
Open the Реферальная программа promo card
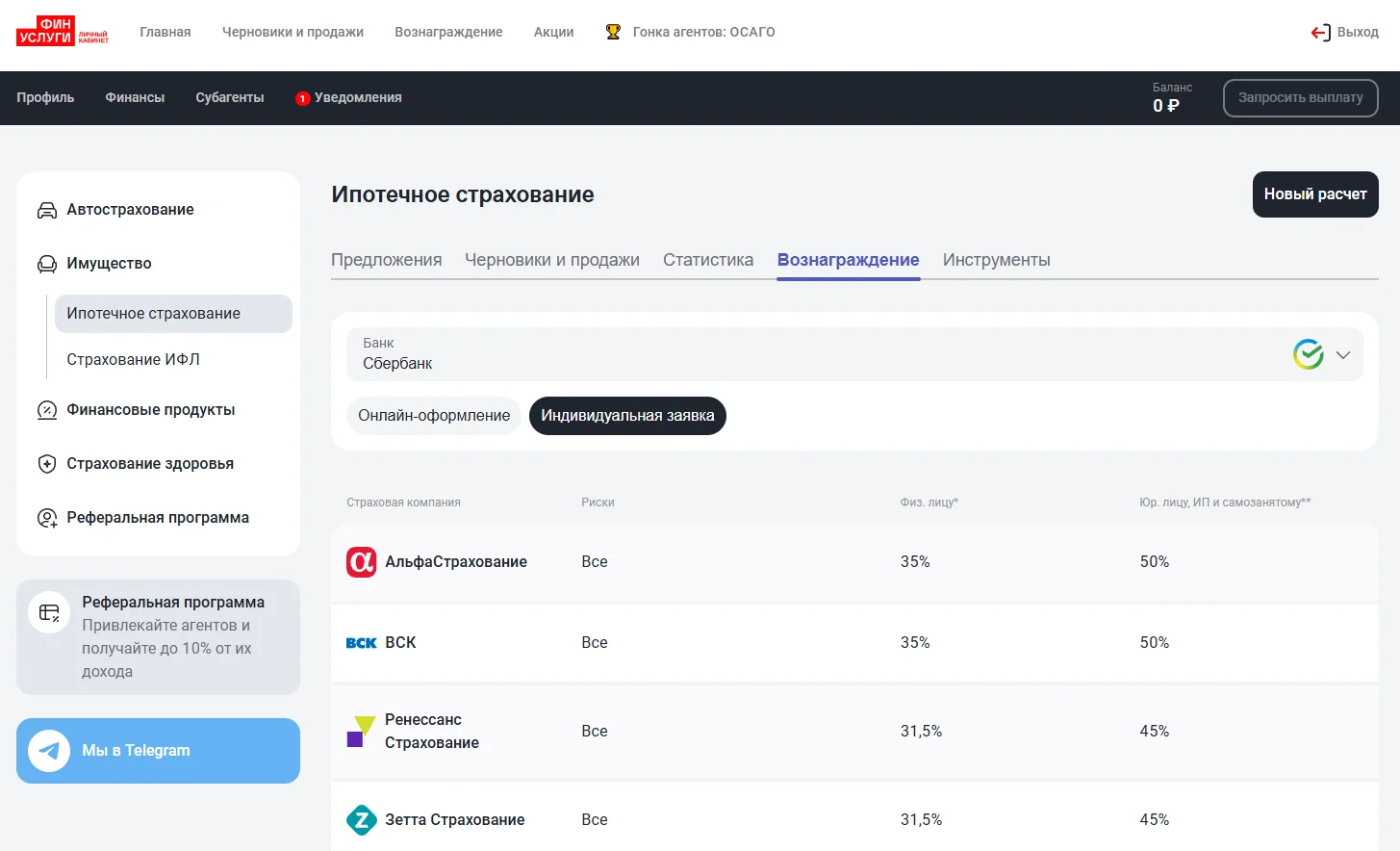coord(158,637)
